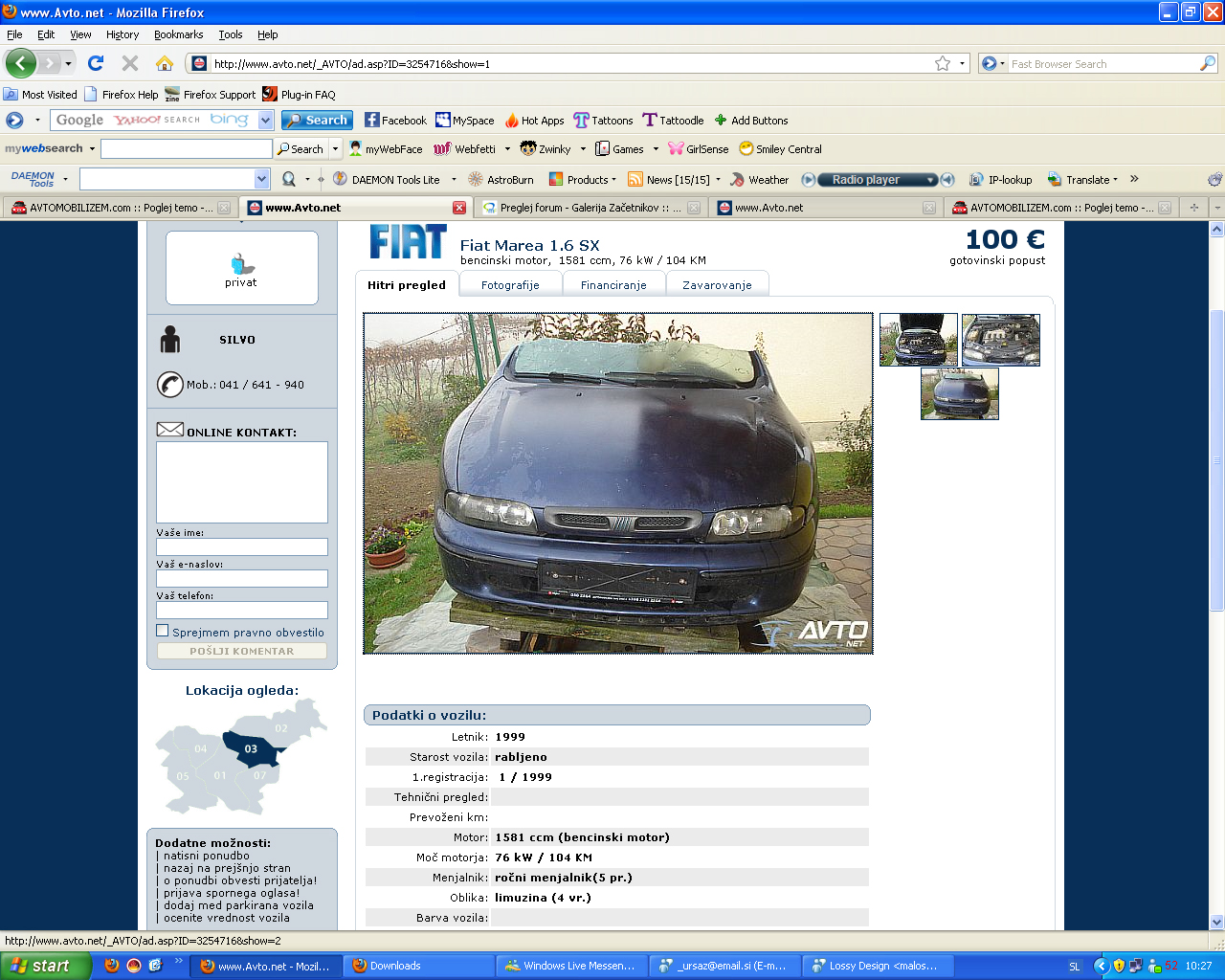Tick the Sprejmem pravno obvestilo checkbox
The width and height of the screenshot is (1225, 980).
[163, 631]
